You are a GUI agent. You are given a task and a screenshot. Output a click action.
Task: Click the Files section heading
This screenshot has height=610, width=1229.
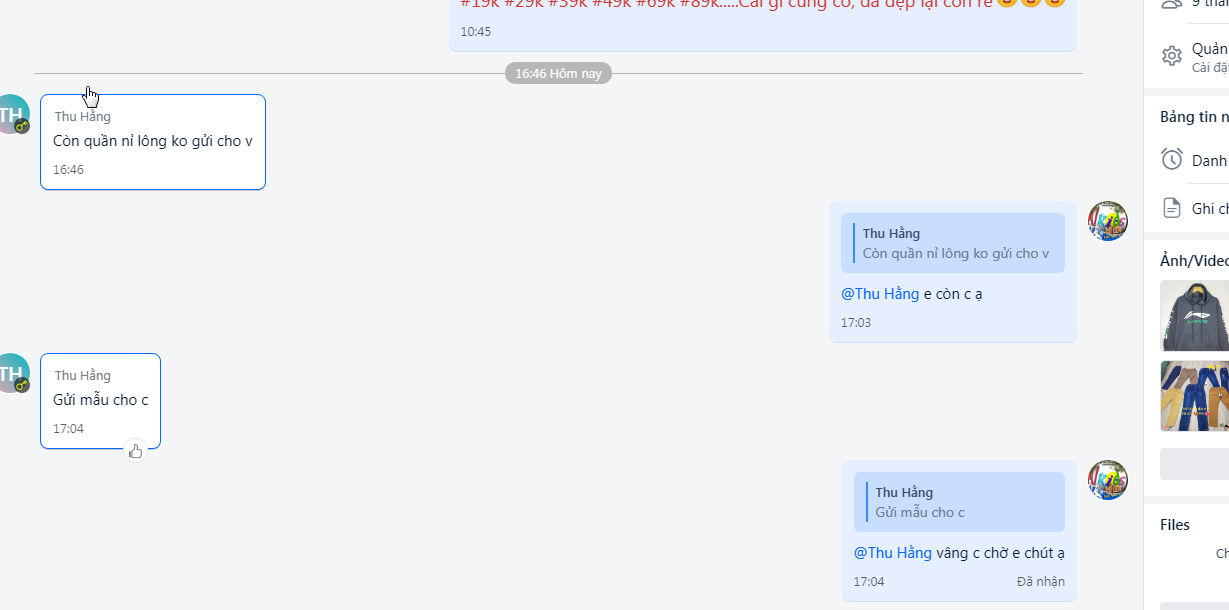pyautogui.click(x=1175, y=525)
